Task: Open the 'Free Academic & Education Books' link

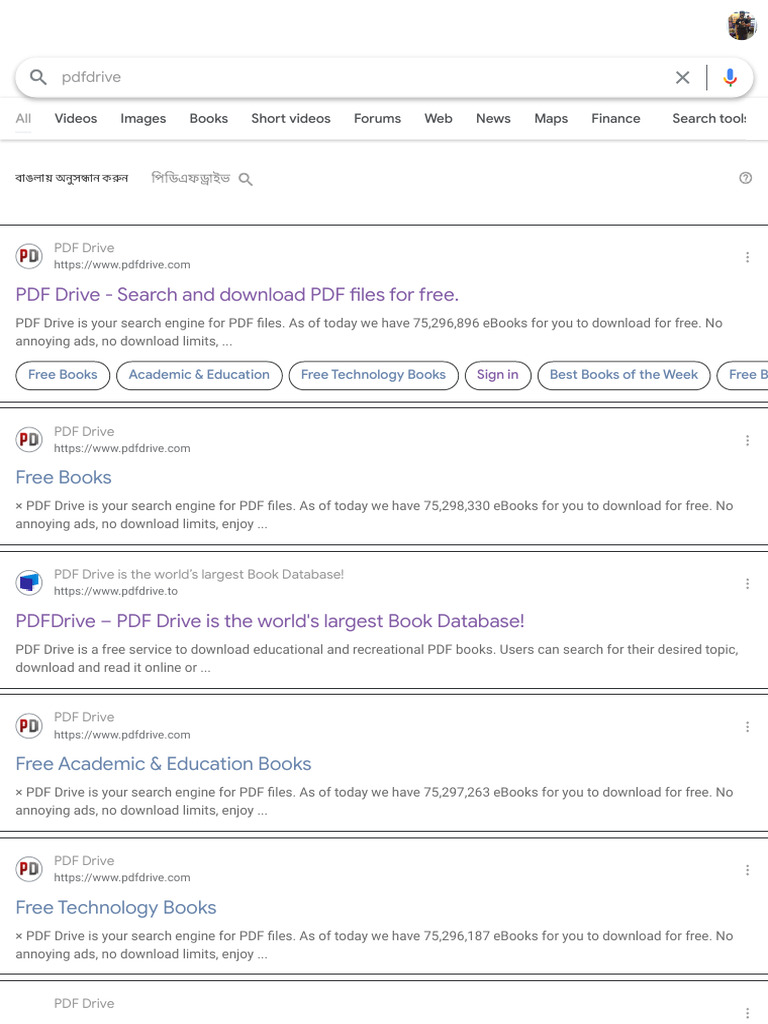Action: (x=163, y=763)
